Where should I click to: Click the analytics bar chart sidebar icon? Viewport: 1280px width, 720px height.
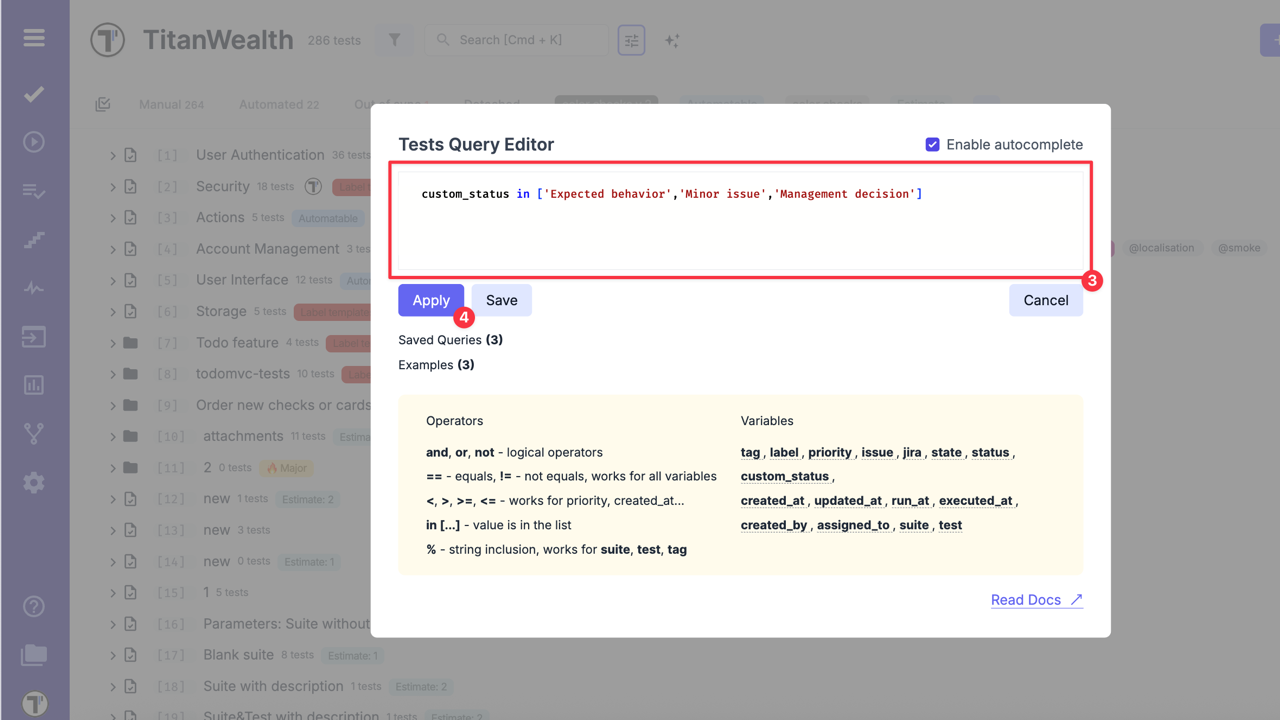[34, 385]
